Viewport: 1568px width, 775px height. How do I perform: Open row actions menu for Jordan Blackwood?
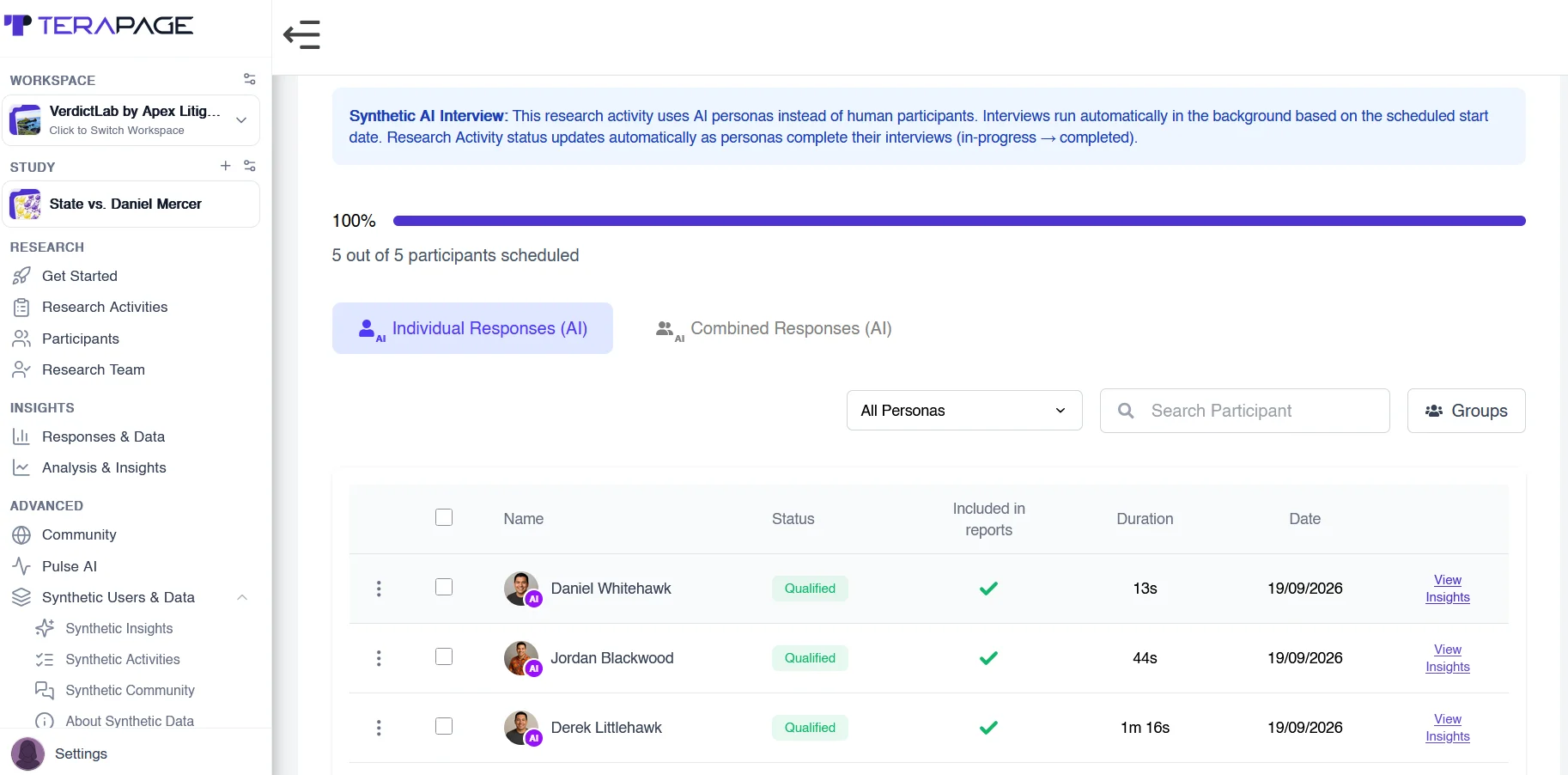coord(379,658)
